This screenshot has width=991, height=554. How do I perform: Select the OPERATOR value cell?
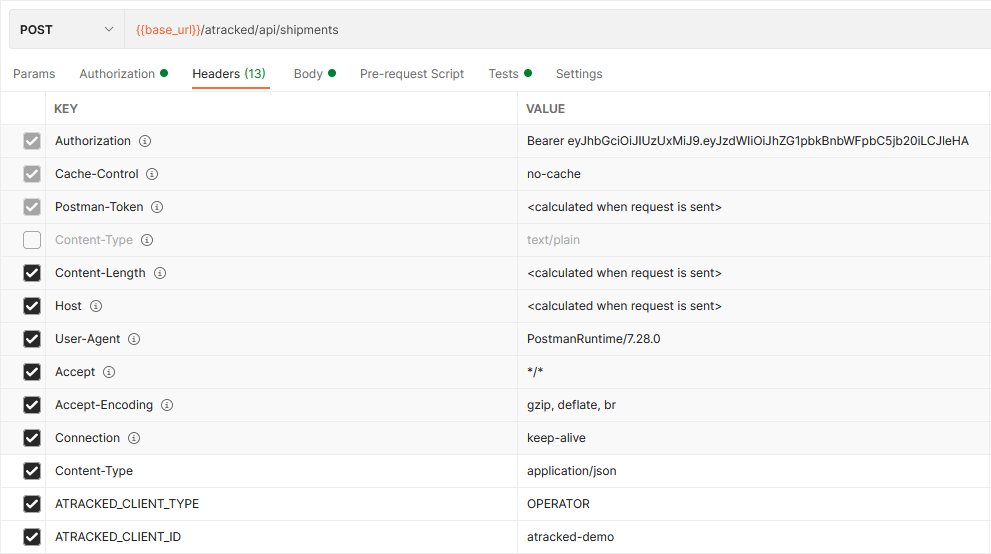(753, 504)
